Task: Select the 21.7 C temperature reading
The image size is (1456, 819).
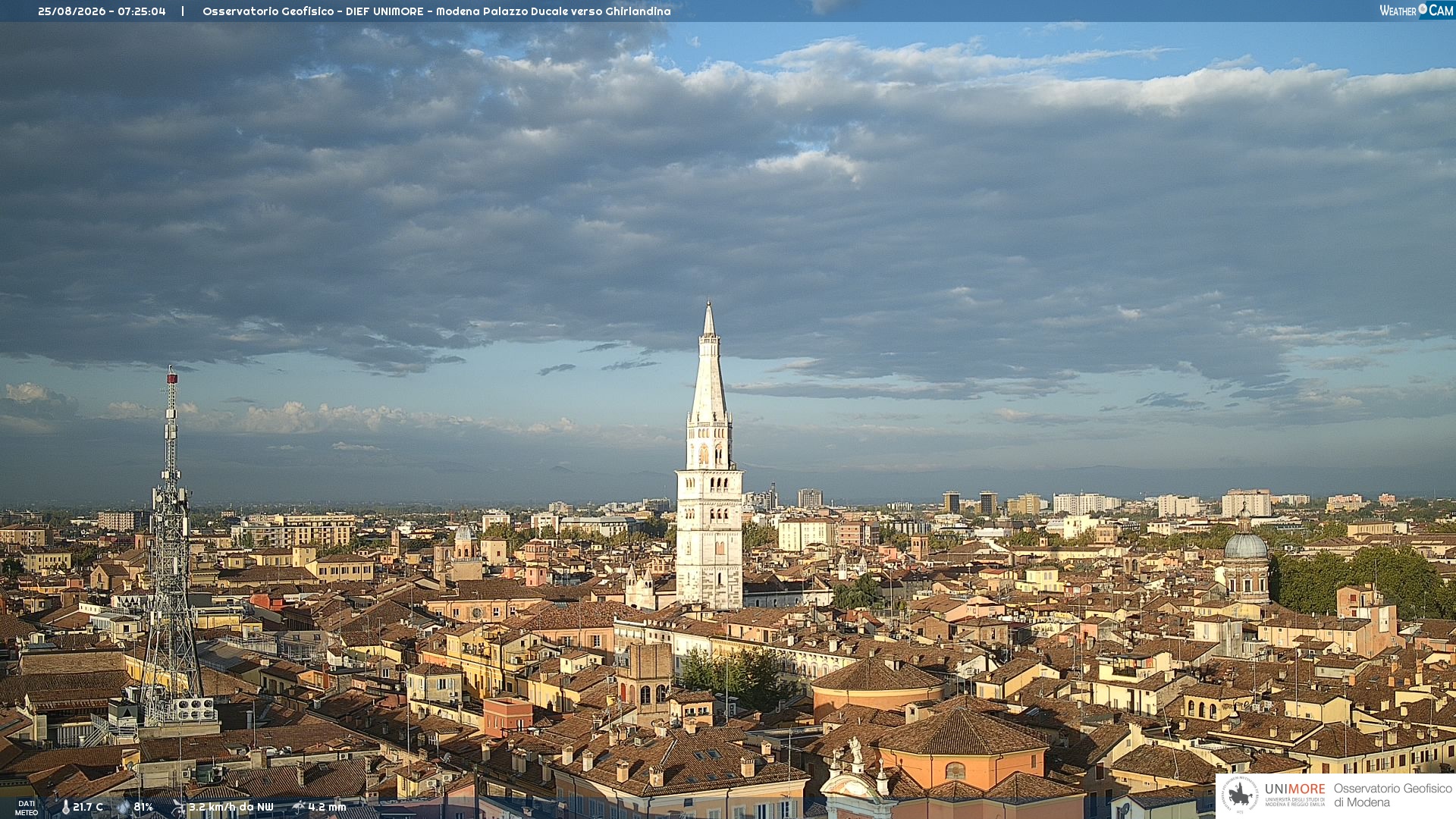Action: [x=88, y=808]
